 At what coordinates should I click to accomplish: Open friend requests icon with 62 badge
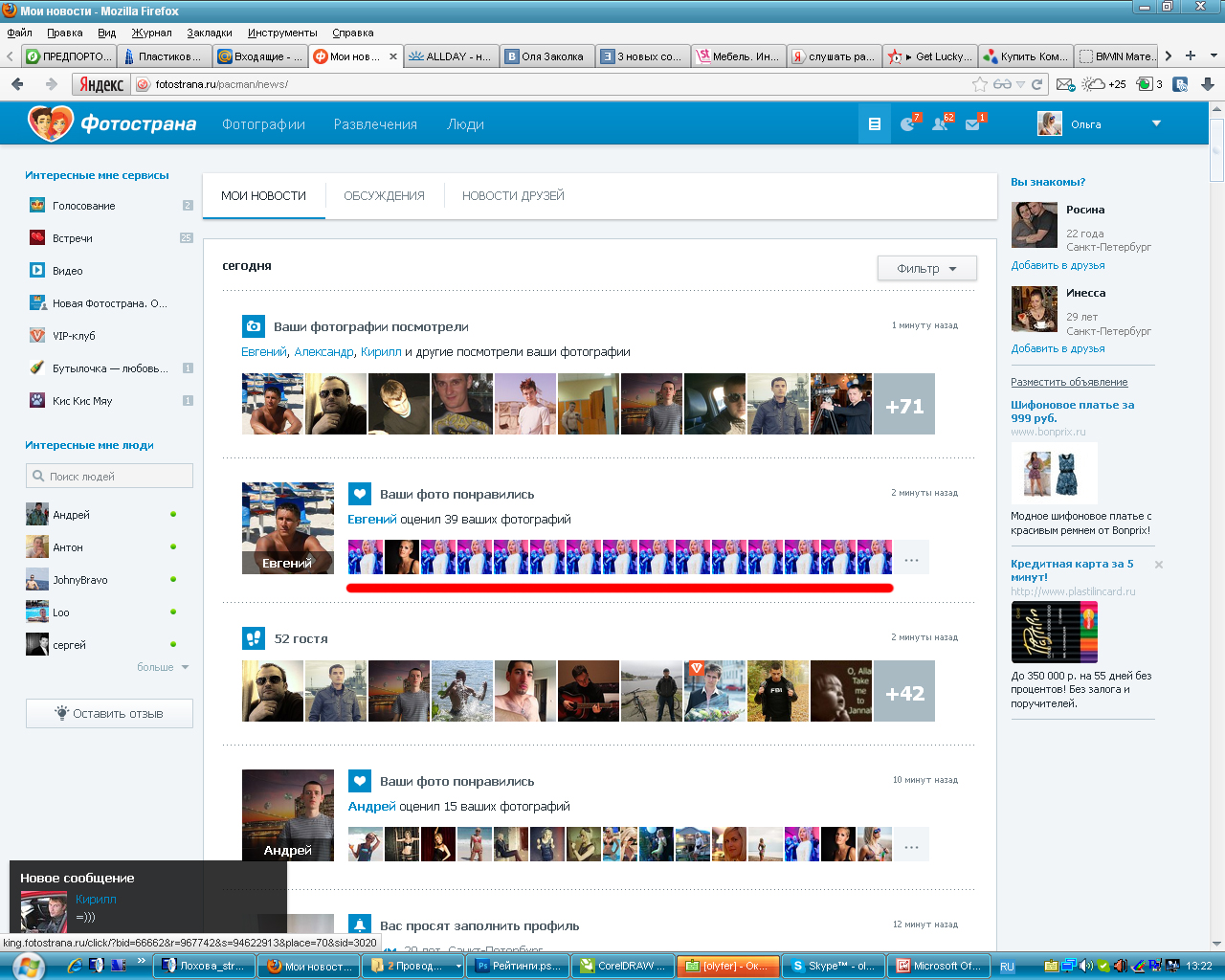click(x=942, y=123)
